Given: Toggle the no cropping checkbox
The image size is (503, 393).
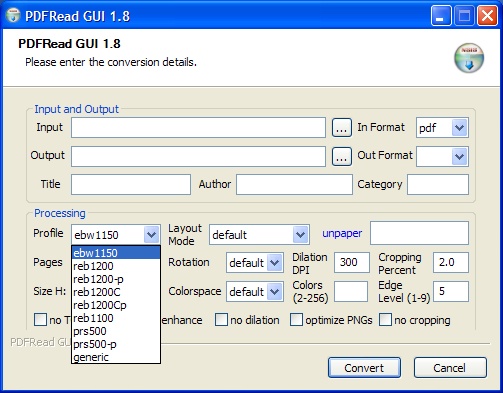Looking at the screenshot, I should click(385, 319).
